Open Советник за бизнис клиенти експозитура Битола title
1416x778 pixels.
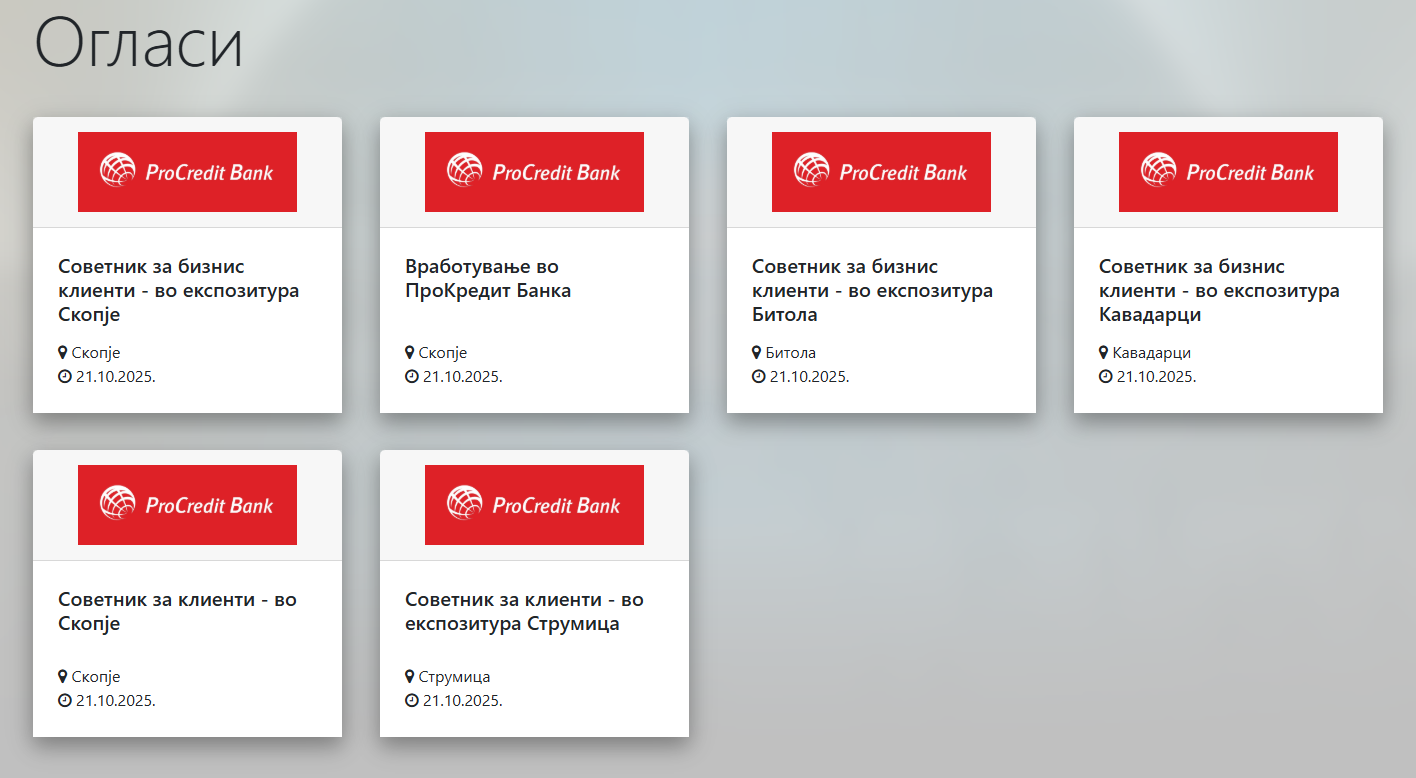(x=872, y=290)
